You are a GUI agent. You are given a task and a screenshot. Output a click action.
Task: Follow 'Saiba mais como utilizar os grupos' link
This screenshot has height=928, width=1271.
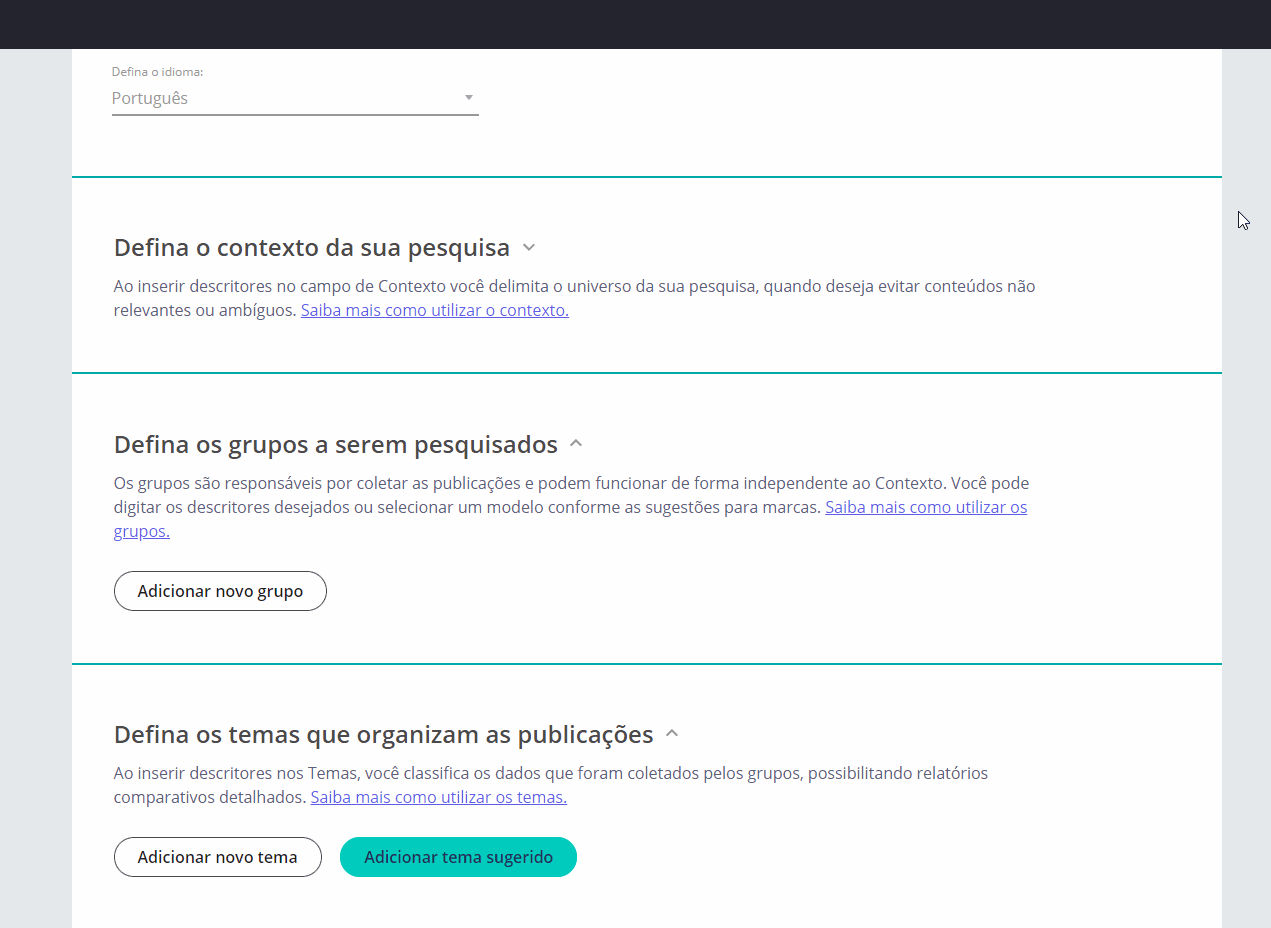925,507
